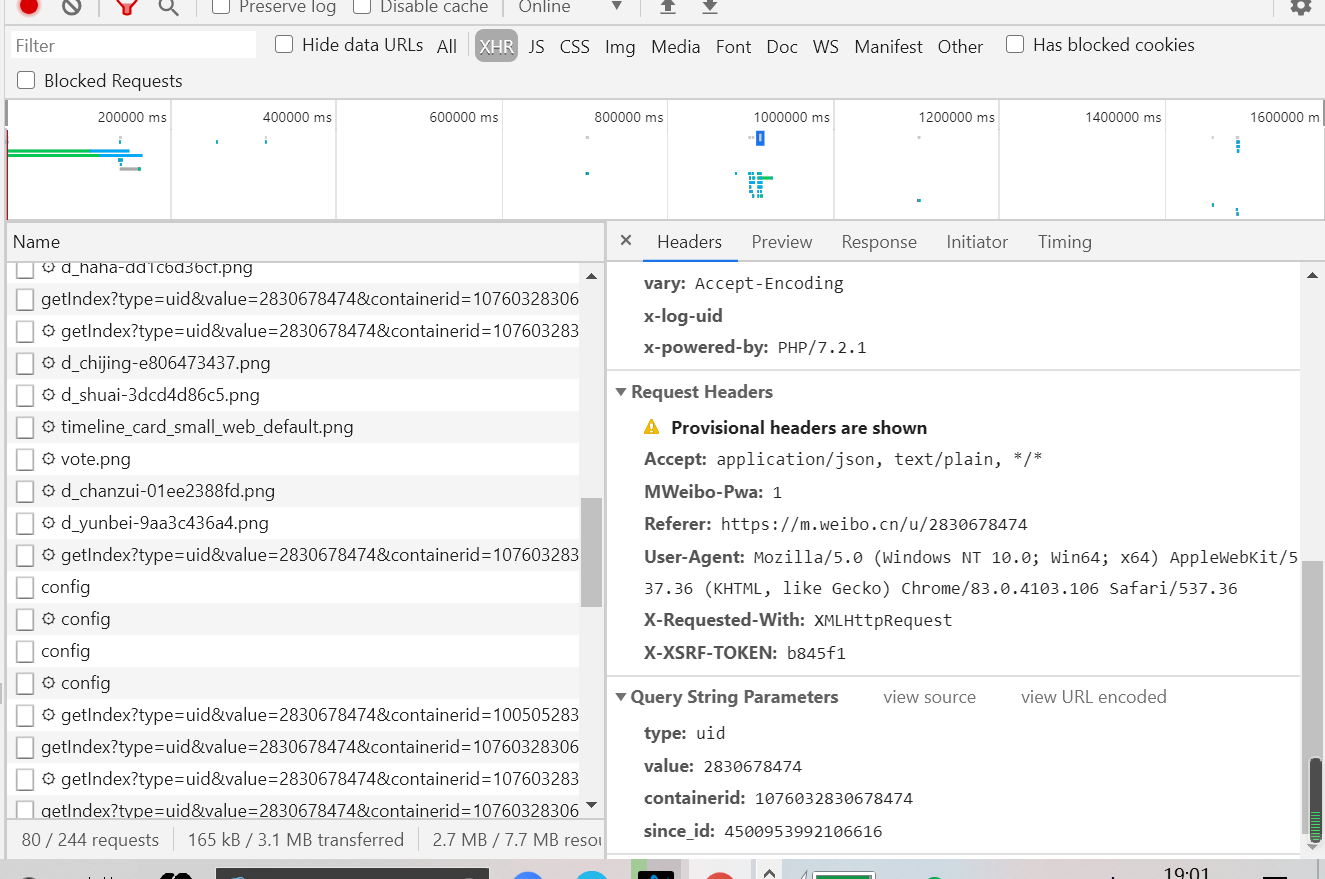Check Blocked Requests option
This screenshot has width=1325, height=879.
click(x=26, y=81)
